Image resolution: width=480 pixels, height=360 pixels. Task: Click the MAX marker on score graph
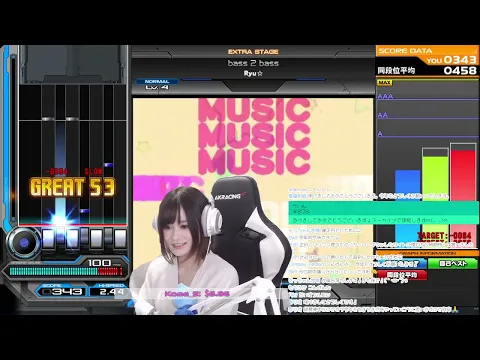[x=384, y=83]
